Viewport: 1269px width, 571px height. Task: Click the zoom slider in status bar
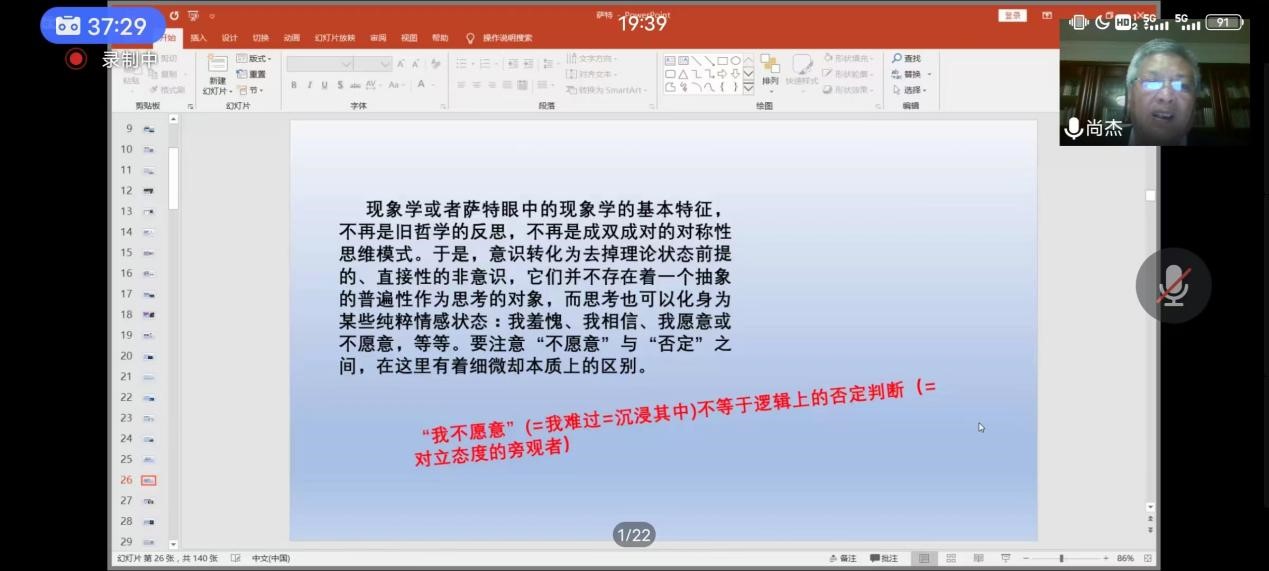tap(1061, 558)
